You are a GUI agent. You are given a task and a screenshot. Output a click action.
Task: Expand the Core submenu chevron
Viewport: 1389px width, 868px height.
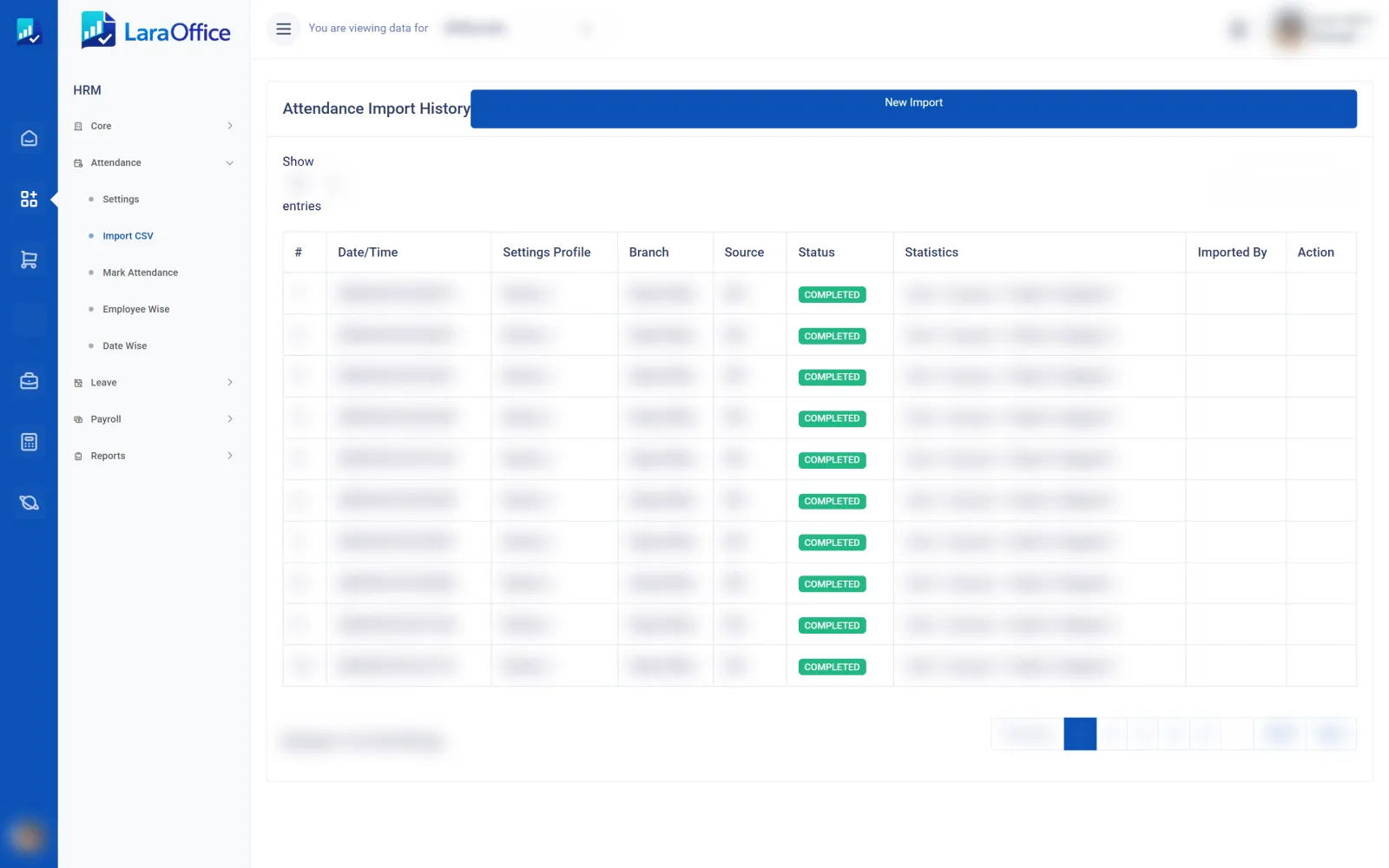[230, 126]
